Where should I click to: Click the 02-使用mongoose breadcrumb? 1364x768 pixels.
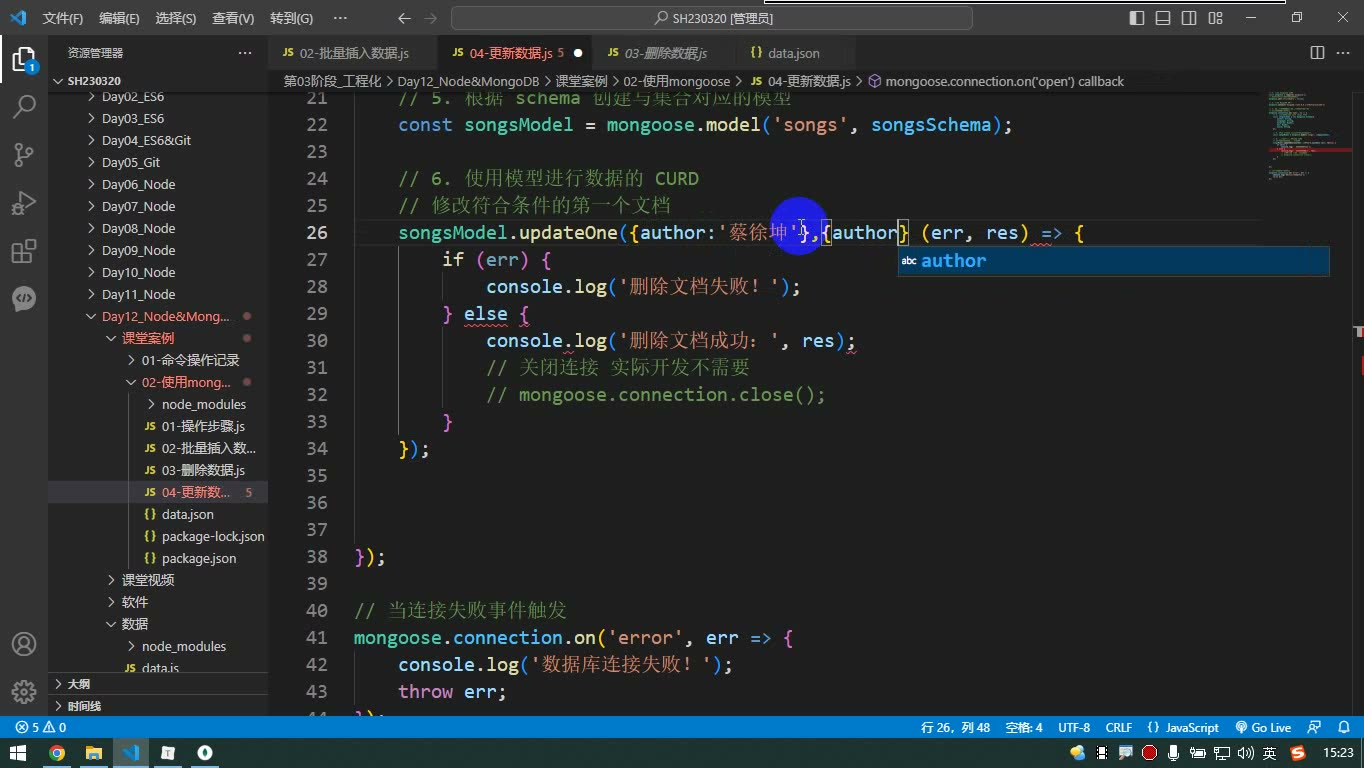point(677,81)
